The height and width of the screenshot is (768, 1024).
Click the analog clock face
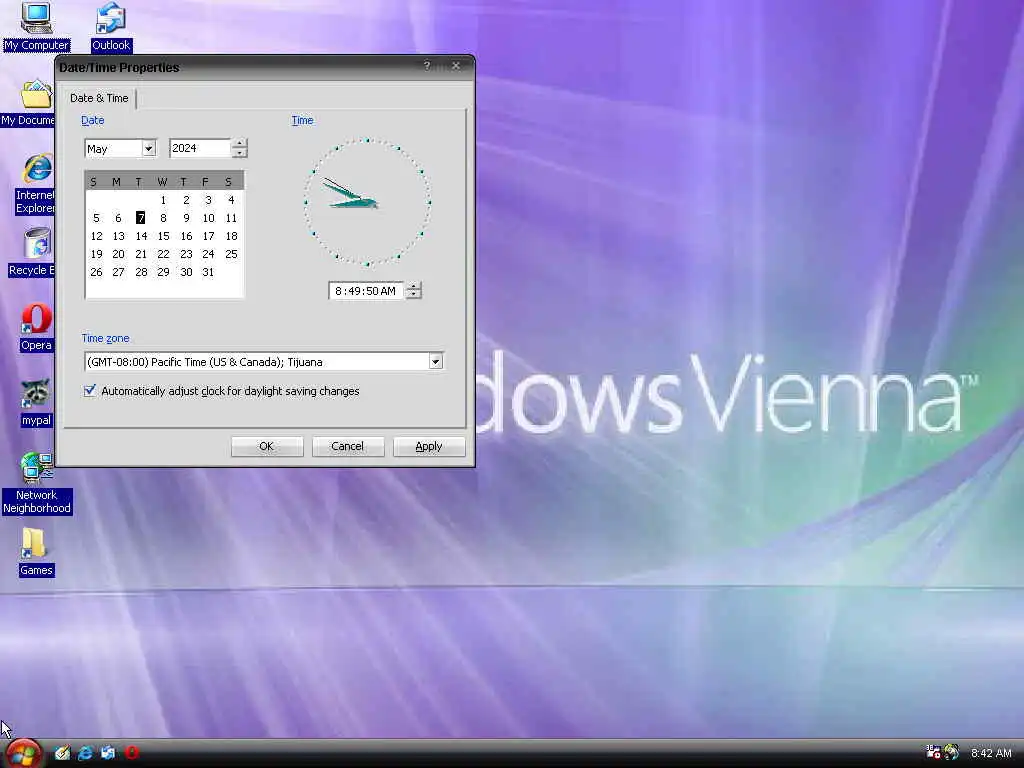point(367,202)
